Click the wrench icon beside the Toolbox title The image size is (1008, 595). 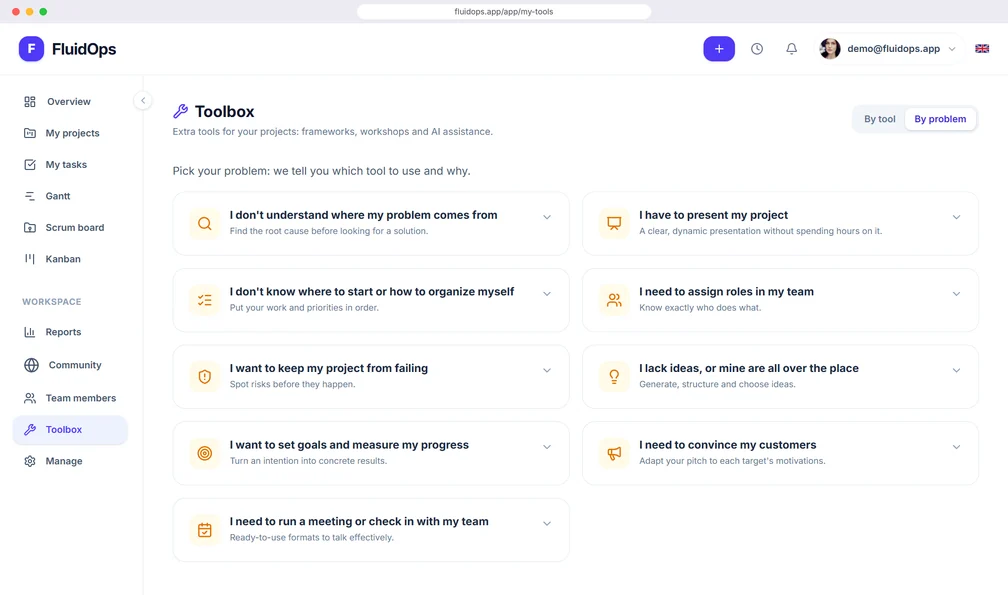click(181, 111)
